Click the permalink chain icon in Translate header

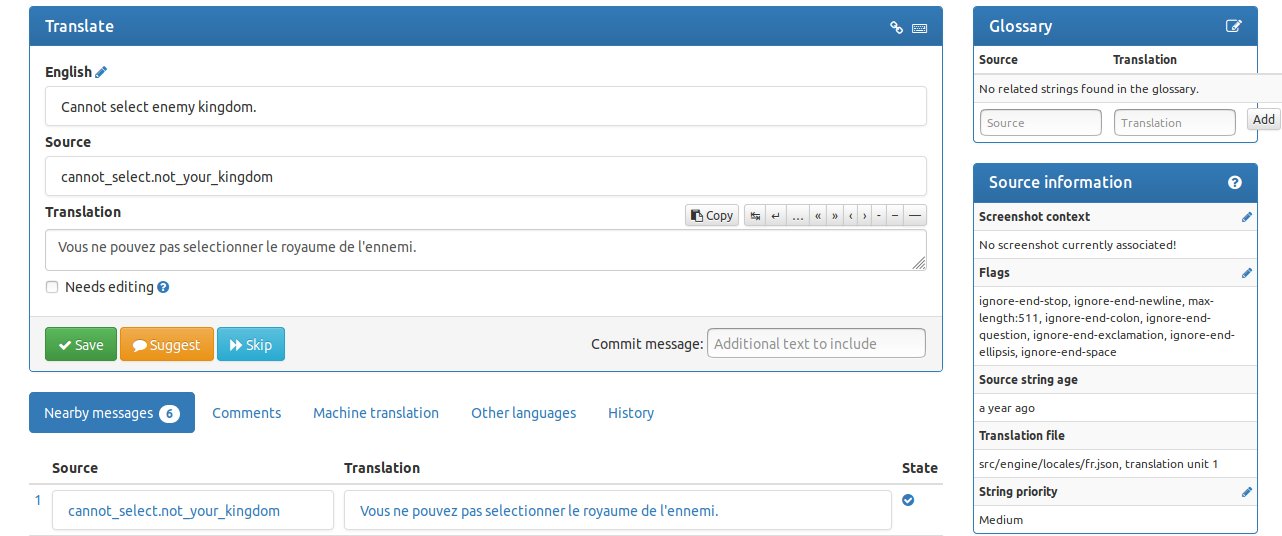click(897, 28)
